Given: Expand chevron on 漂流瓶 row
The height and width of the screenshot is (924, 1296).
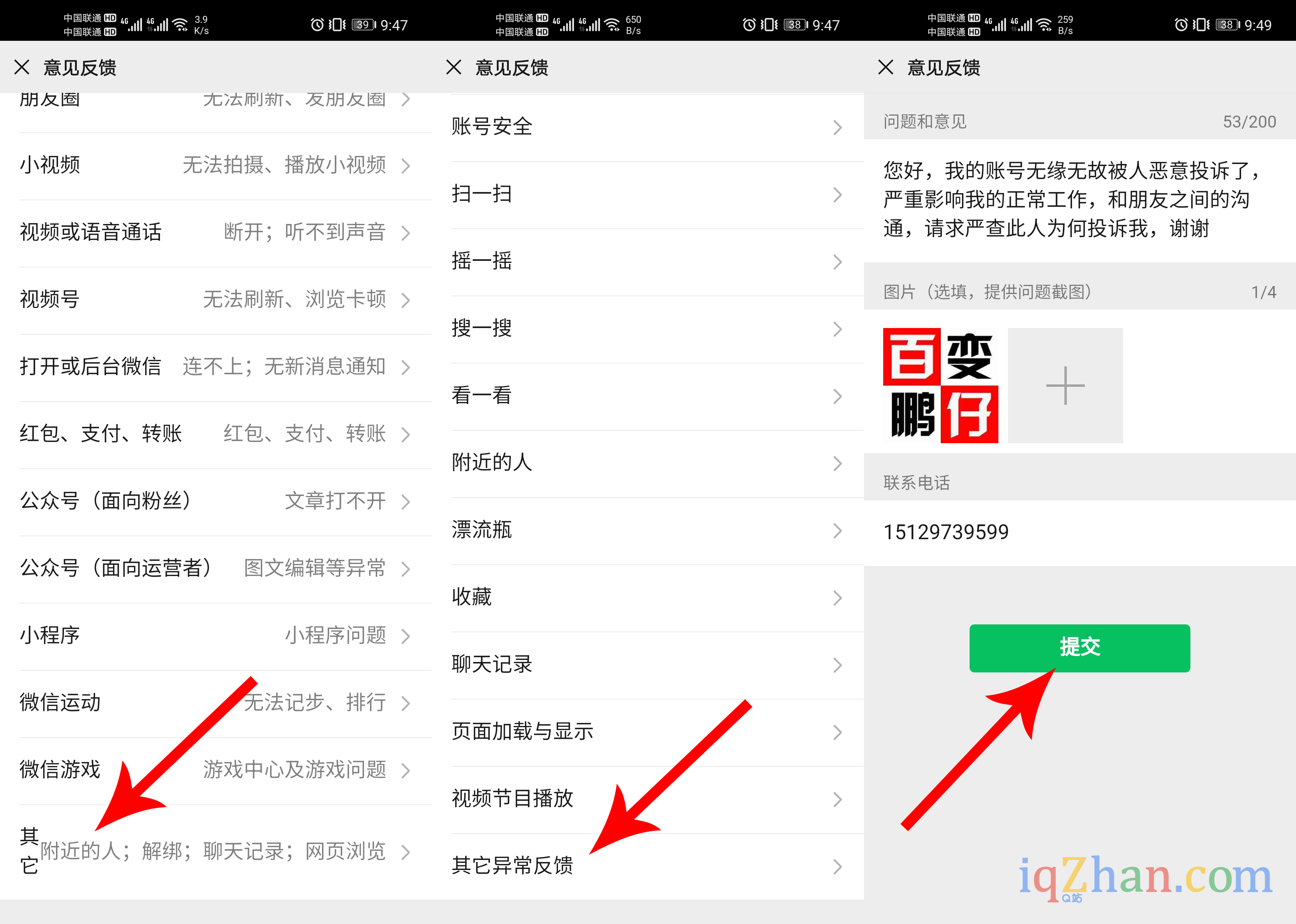Looking at the screenshot, I should point(838,531).
